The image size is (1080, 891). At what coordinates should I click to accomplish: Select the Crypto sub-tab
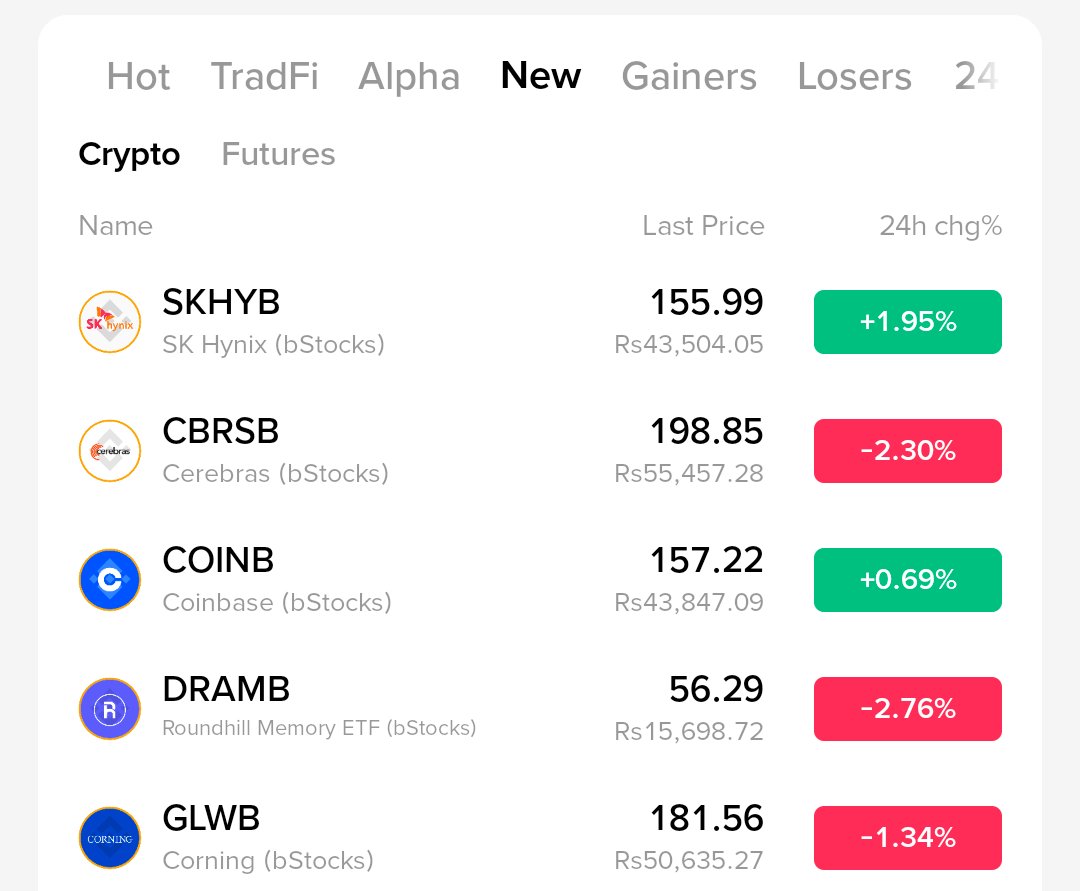(x=129, y=154)
